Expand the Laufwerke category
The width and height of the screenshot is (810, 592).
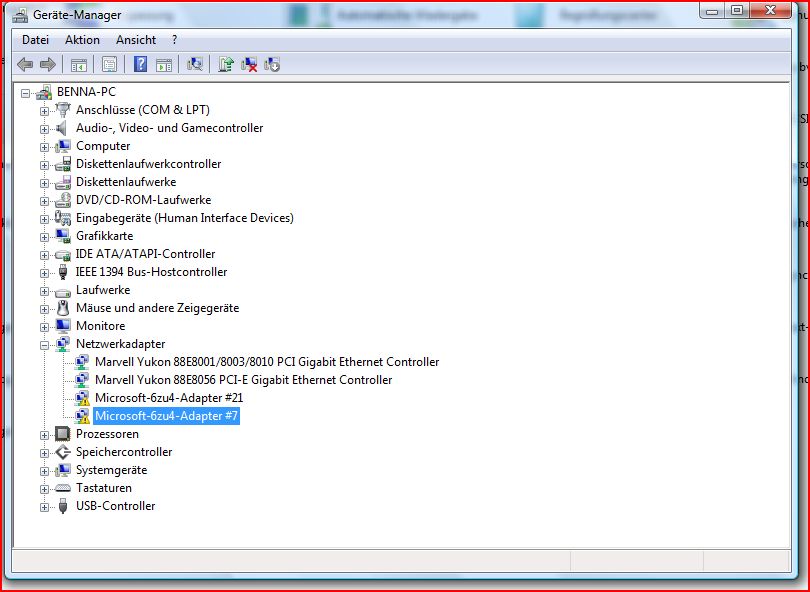tap(44, 291)
